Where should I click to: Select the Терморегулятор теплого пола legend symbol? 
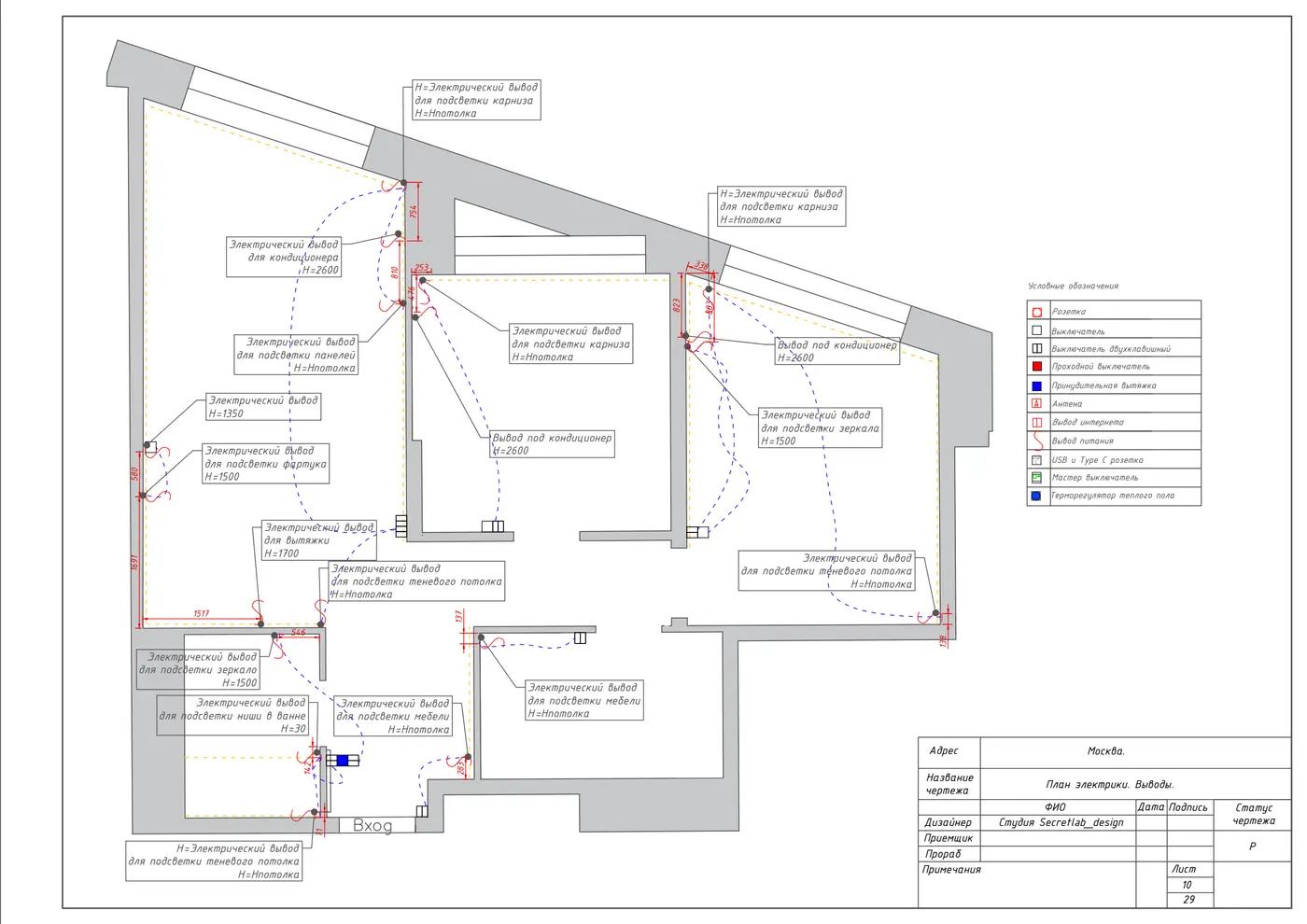(x=1036, y=496)
